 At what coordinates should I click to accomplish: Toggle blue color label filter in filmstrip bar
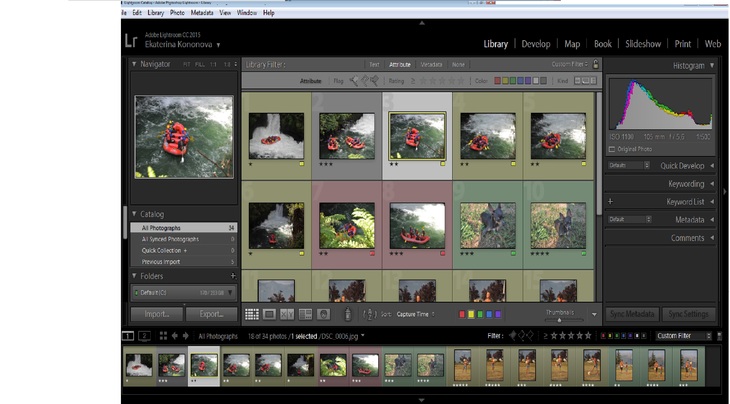[624, 336]
